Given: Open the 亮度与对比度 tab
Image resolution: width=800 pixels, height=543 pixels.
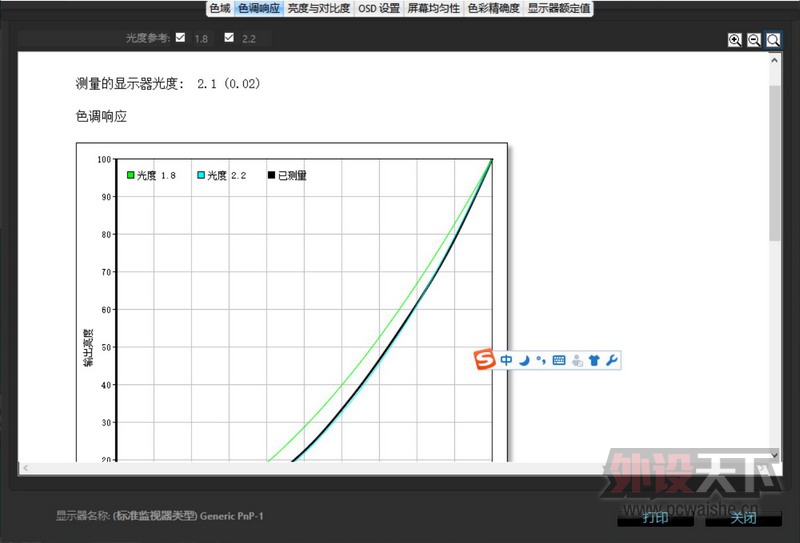Looking at the screenshot, I should click(318, 8).
